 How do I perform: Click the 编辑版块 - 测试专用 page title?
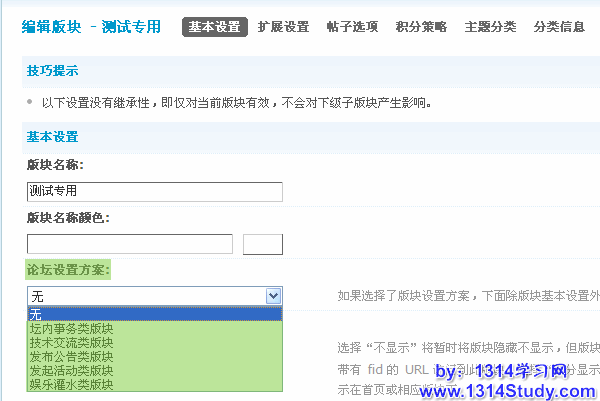coord(91,27)
